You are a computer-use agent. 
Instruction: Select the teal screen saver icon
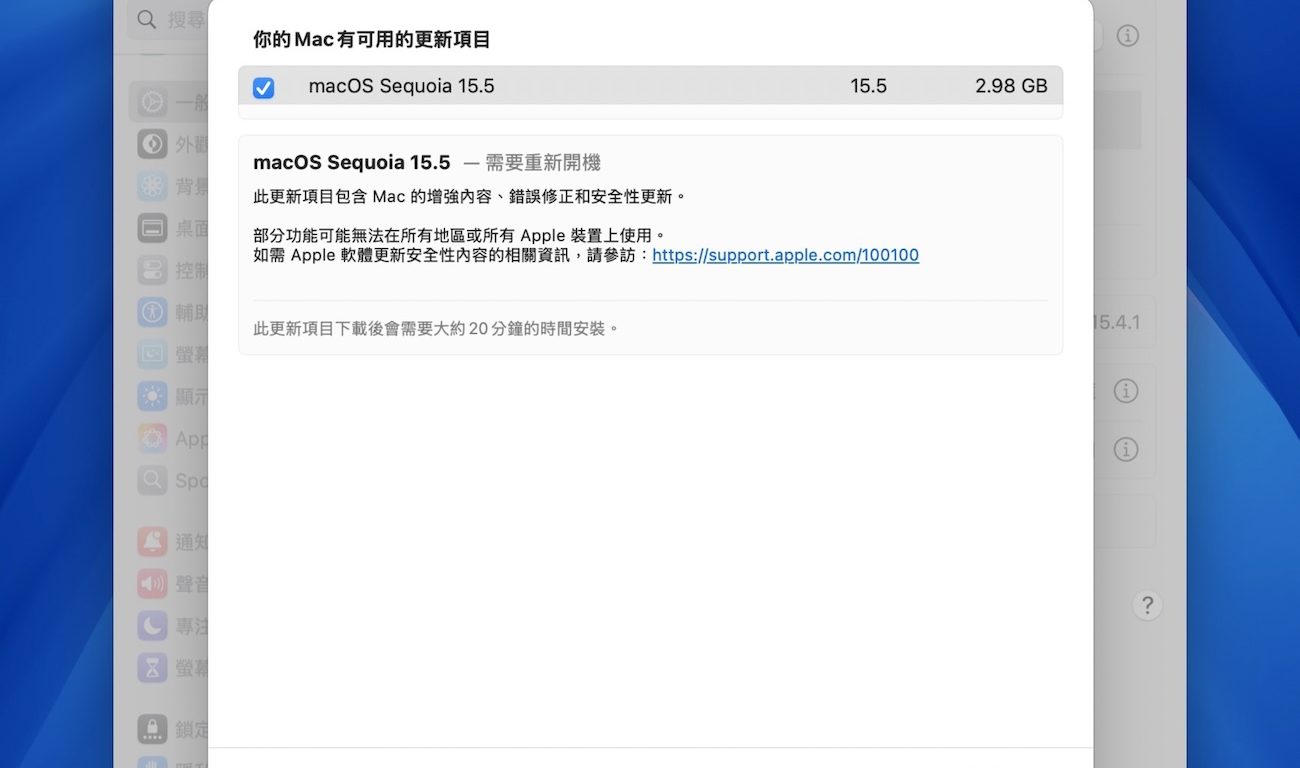[x=152, y=354]
